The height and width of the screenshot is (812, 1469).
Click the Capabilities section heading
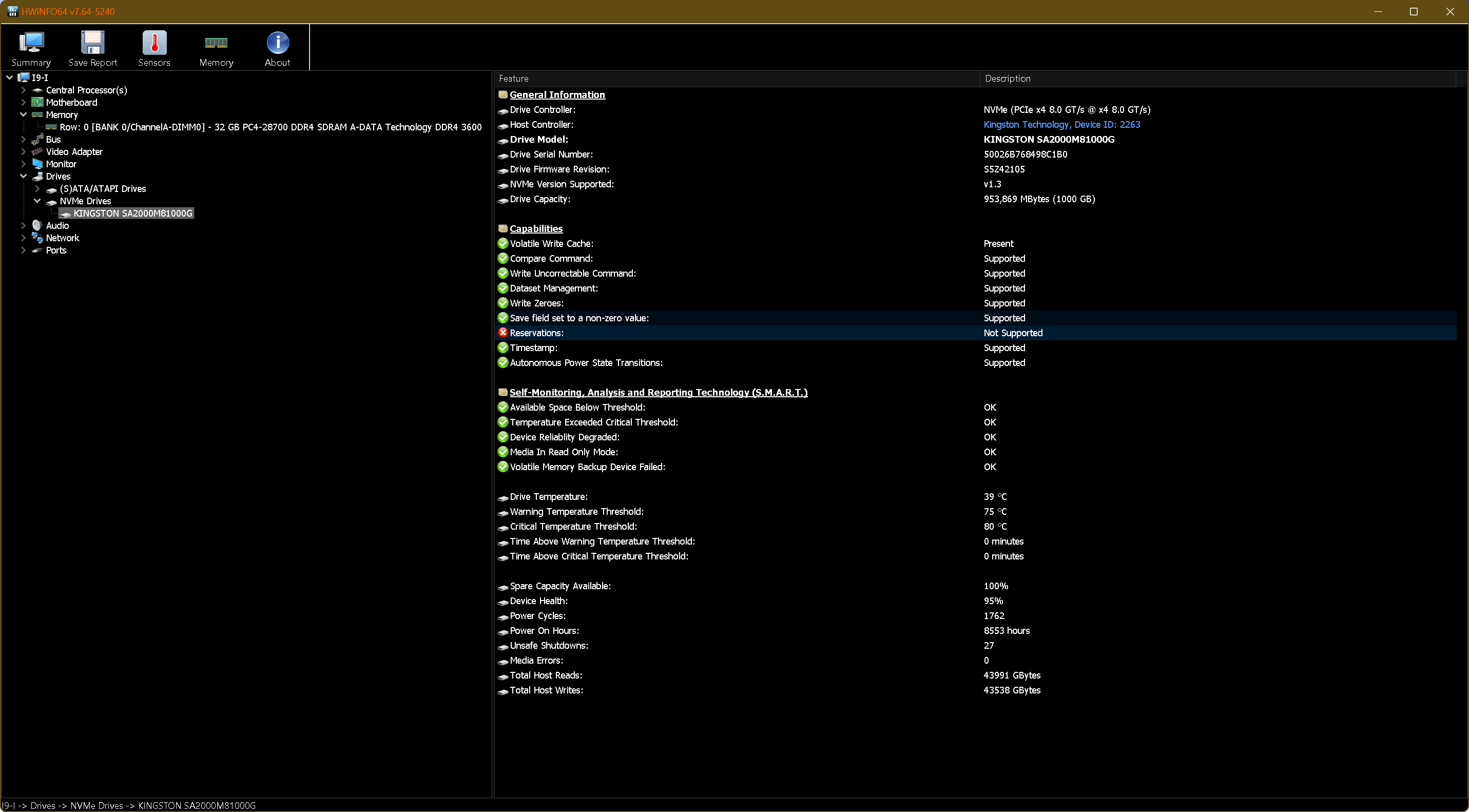tap(536, 228)
